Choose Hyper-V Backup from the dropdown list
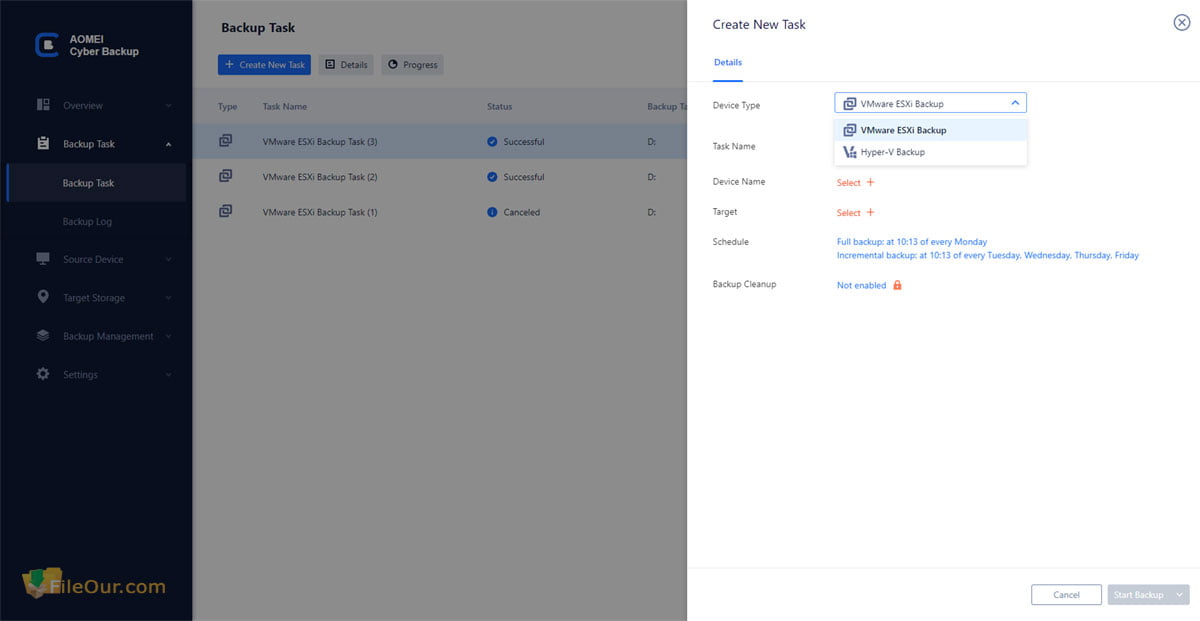Screen dimensions: 1200x621 930,152
